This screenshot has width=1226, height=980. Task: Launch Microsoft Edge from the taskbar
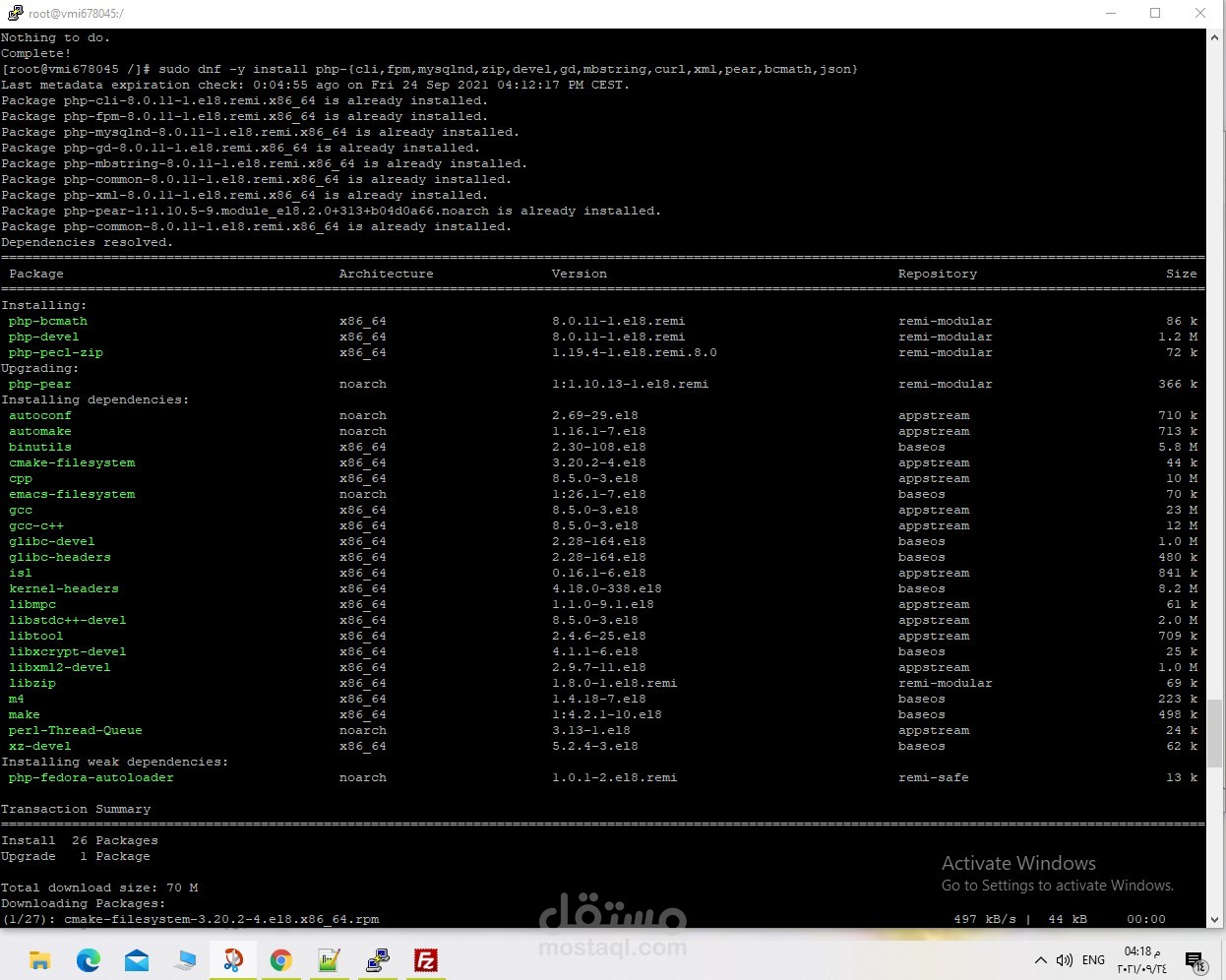[x=89, y=960]
